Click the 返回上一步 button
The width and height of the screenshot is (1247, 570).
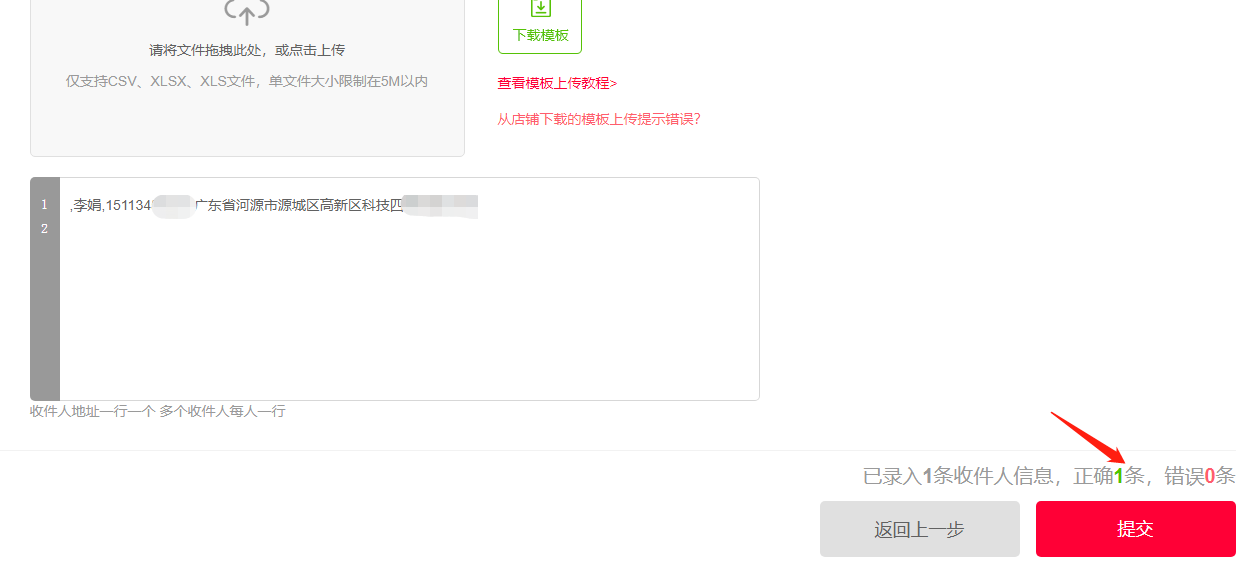tap(920, 529)
